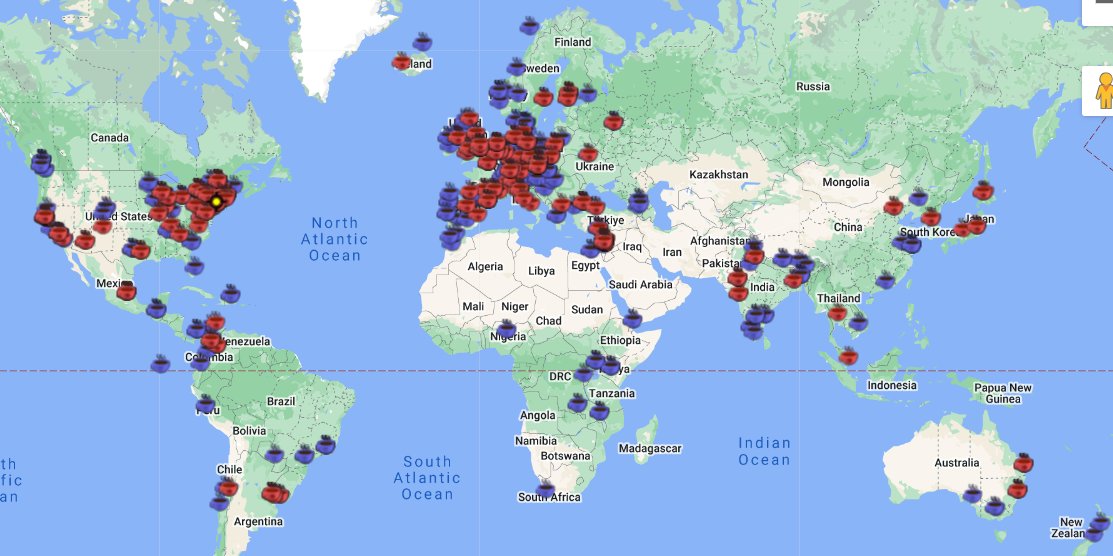The width and height of the screenshot is (1113, 556).
Task: Open blue cup marker in the Caucasus region
Action: tap(638, 202)
